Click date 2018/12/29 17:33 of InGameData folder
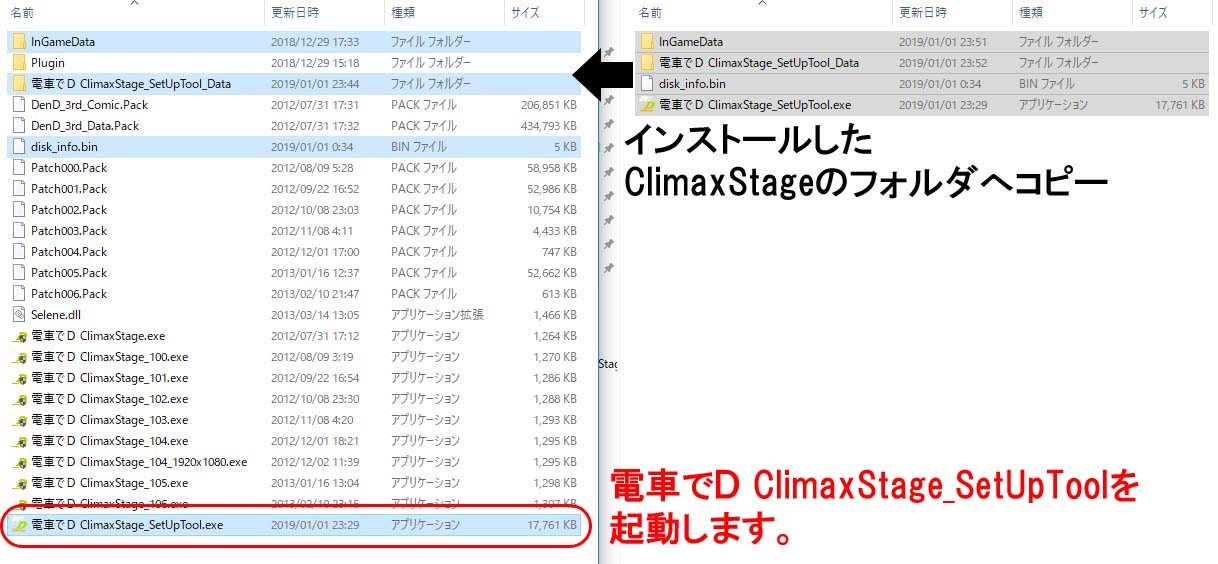 (314, 42)
